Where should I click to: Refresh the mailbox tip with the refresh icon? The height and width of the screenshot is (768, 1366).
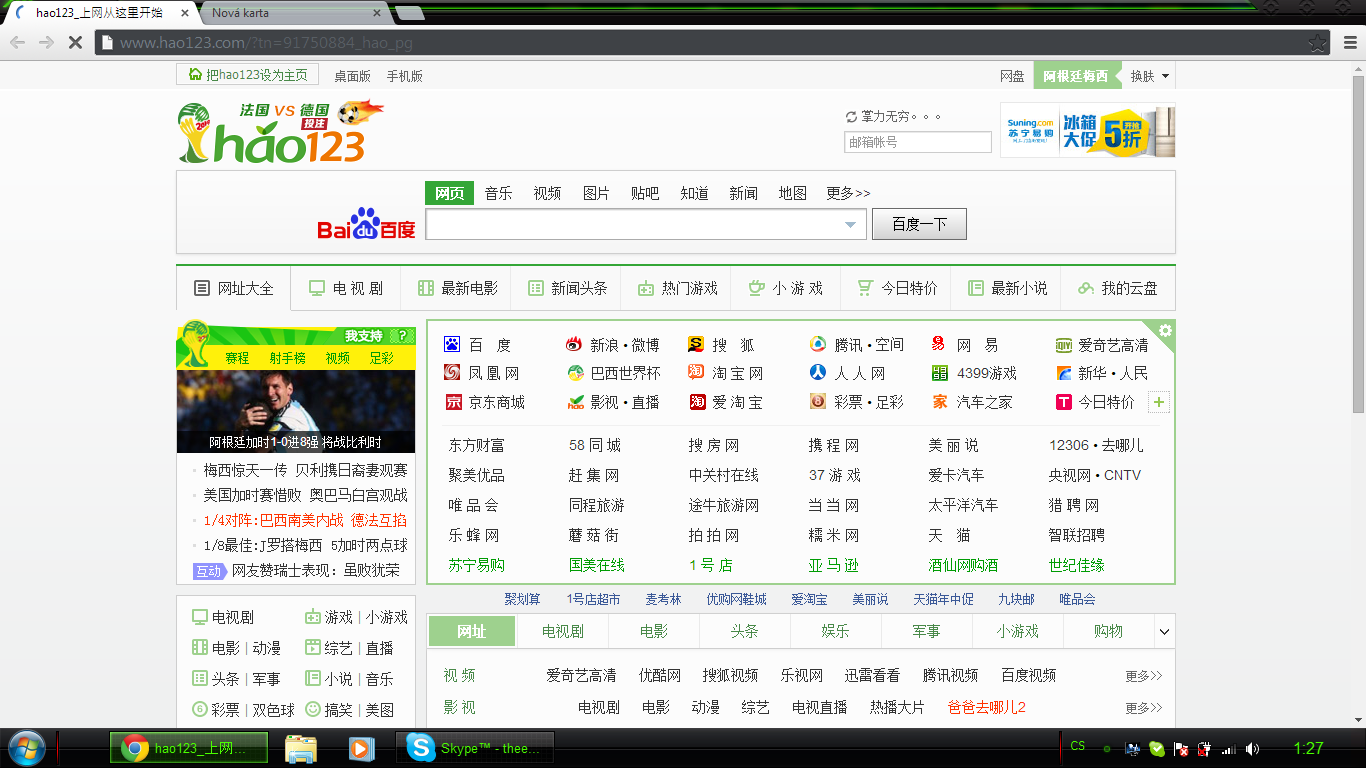tap(851, 117)
